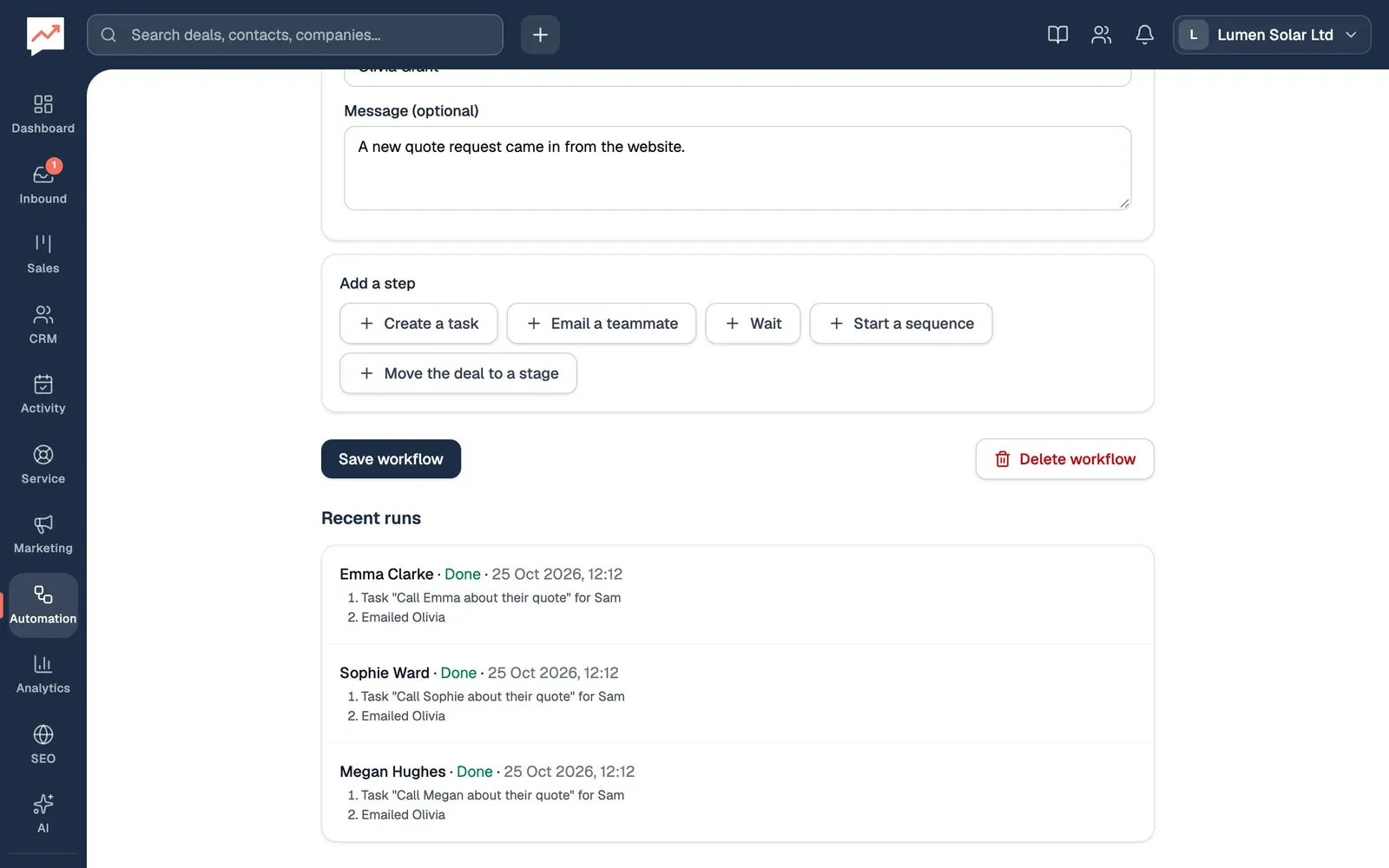The width and height of the screenshot is (1389, 868).
Task: Select Automation in the sidebar
Action: [43, 605]
